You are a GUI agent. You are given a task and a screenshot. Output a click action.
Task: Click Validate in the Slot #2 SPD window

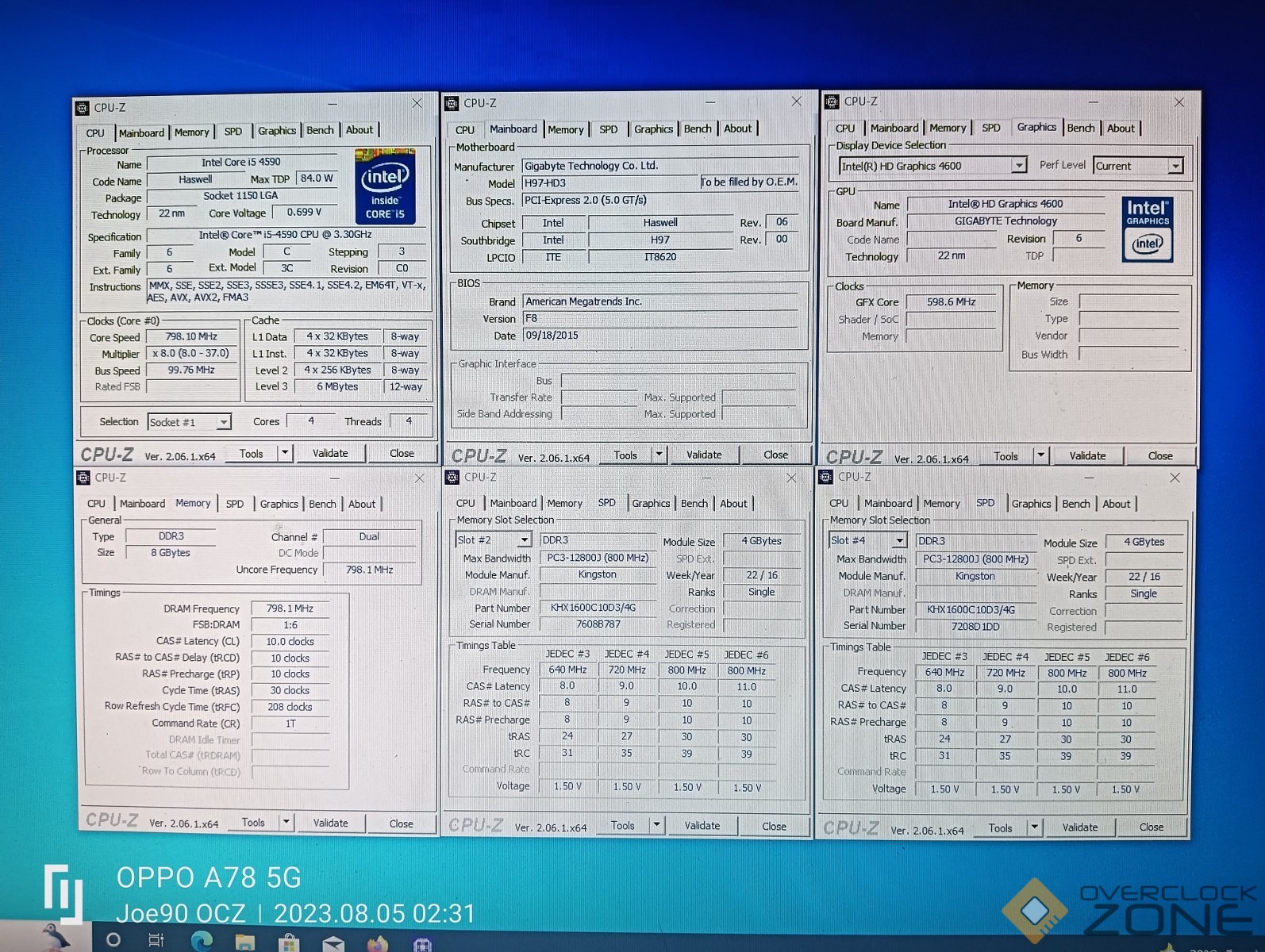click(702, 825)
